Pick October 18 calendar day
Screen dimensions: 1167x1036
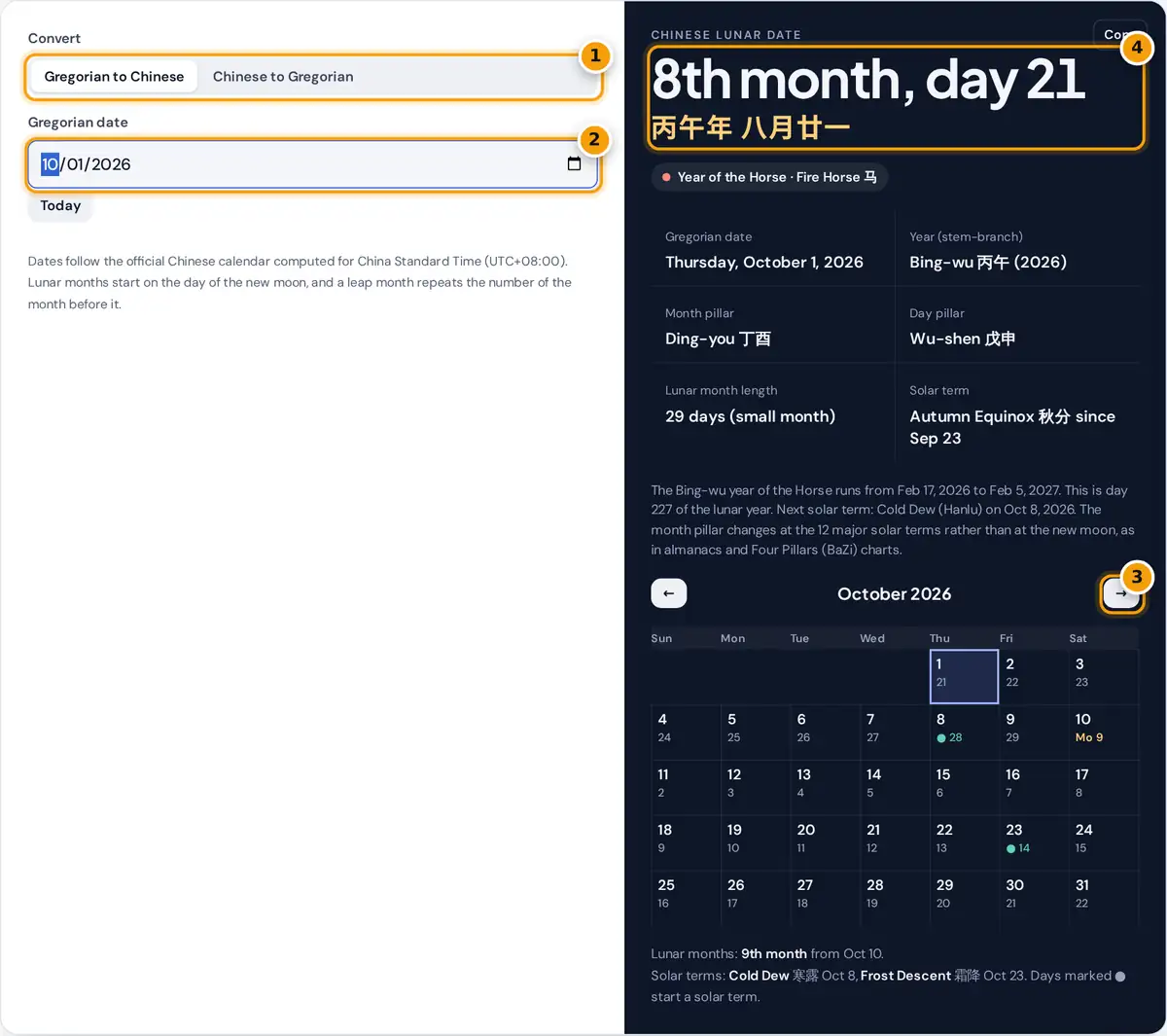(x=686, y=842)
